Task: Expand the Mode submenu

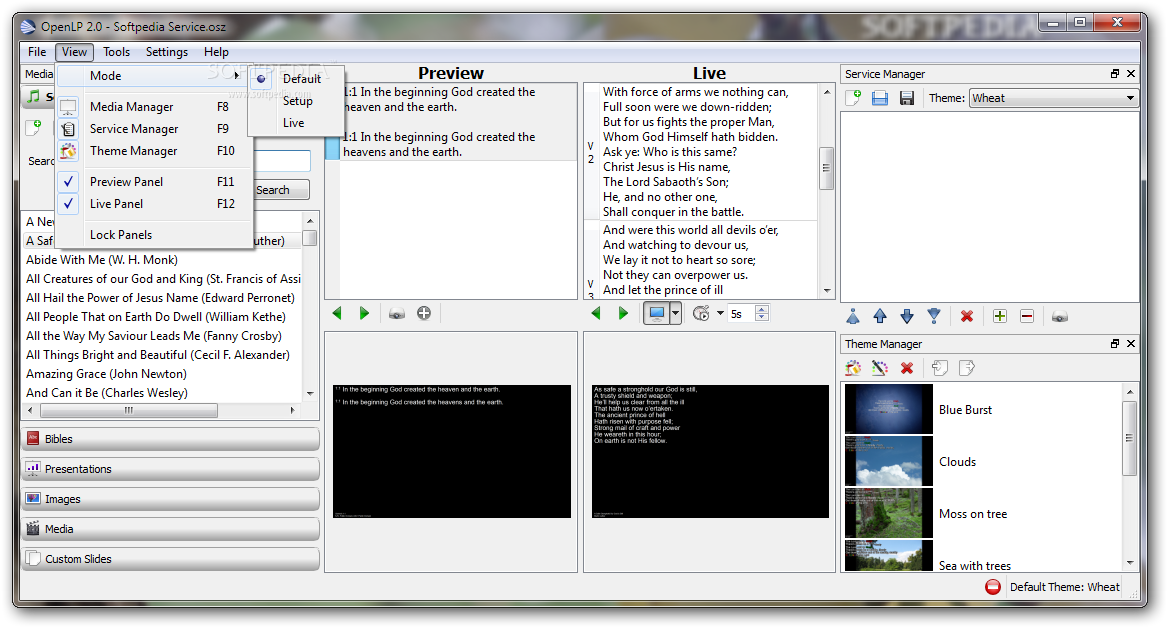Action: pos(155,76)
